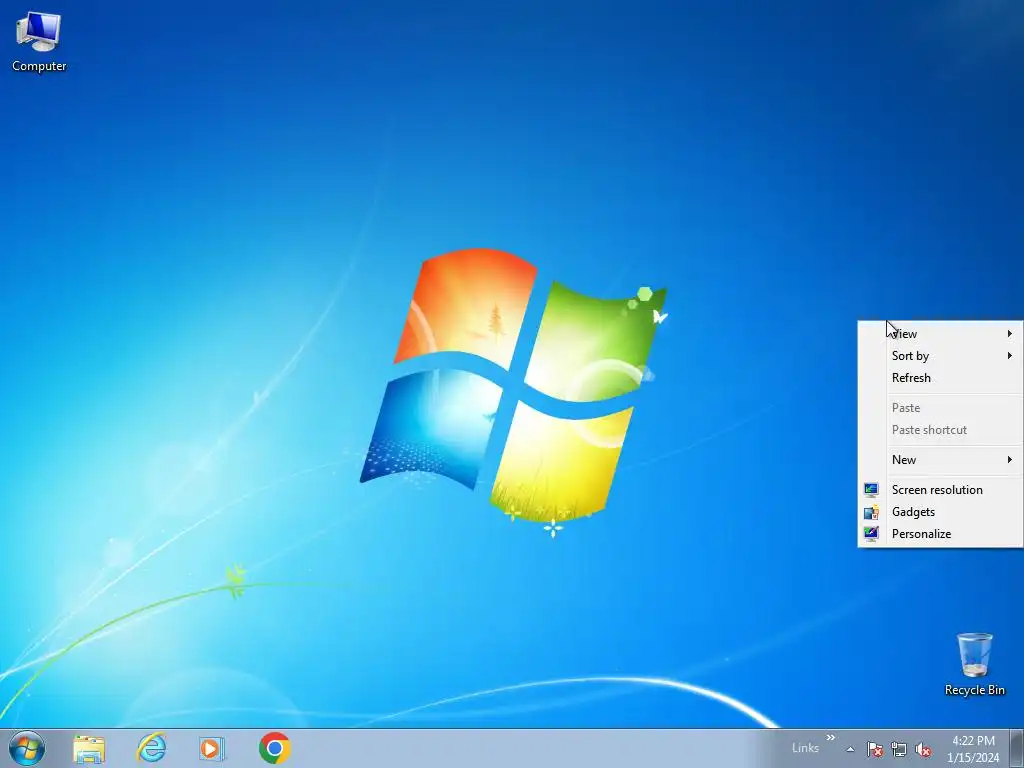Open Personalize from context menu
Image resolution: width=1024 pixels, height=768 pixels.
(940, 534)
